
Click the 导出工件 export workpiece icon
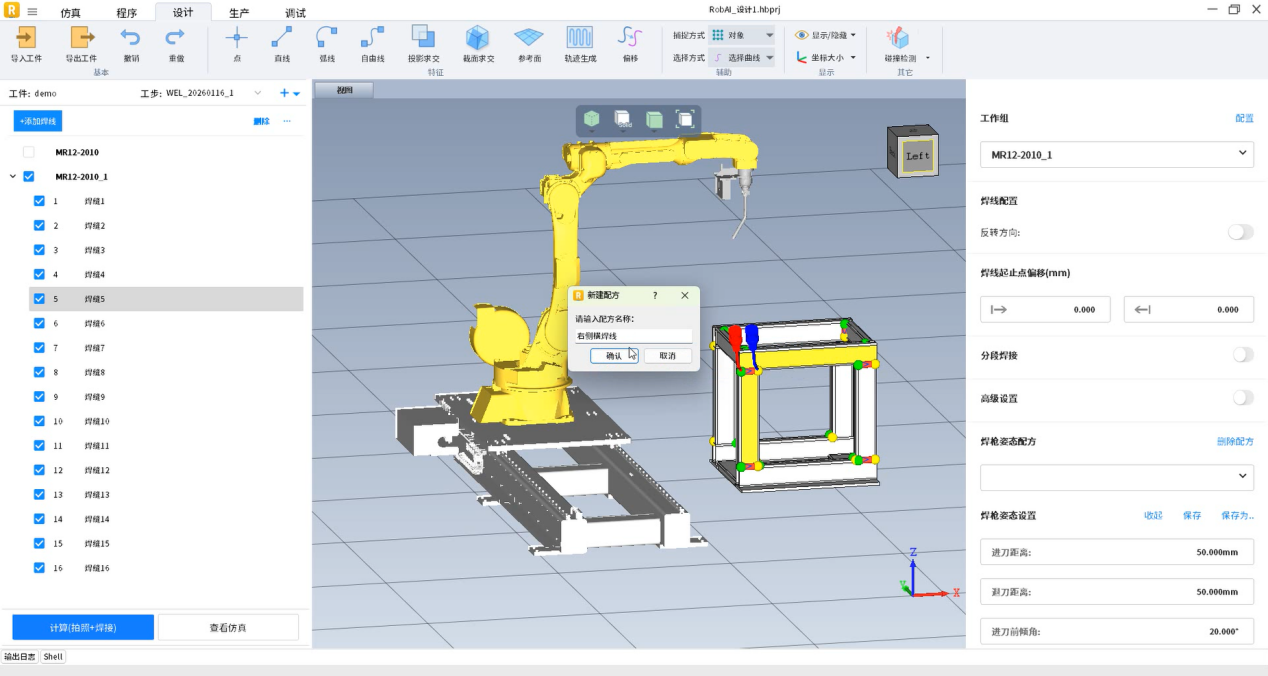pos(81,39)
